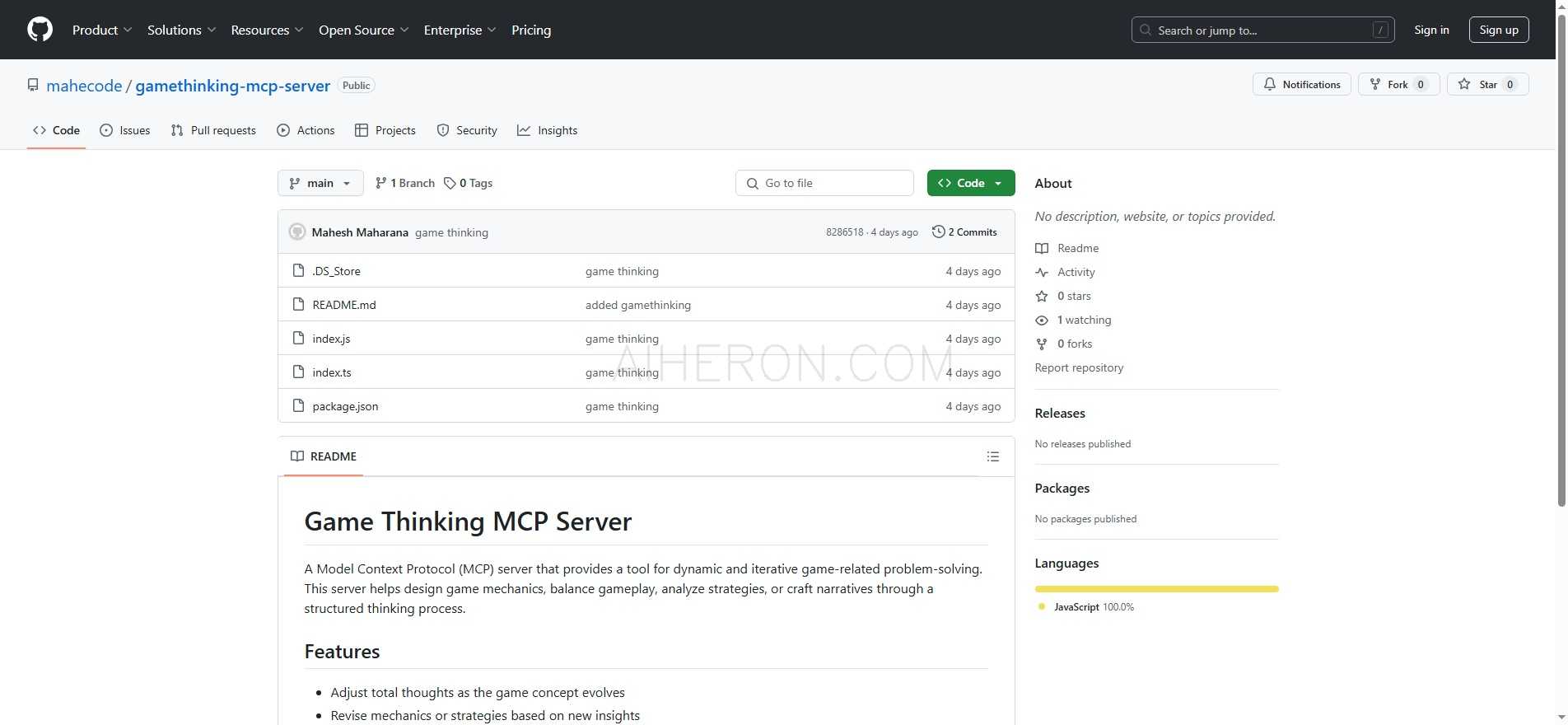Open the index.ts file name
This screenshot has width=1568, height=725.
coord(332,372)
